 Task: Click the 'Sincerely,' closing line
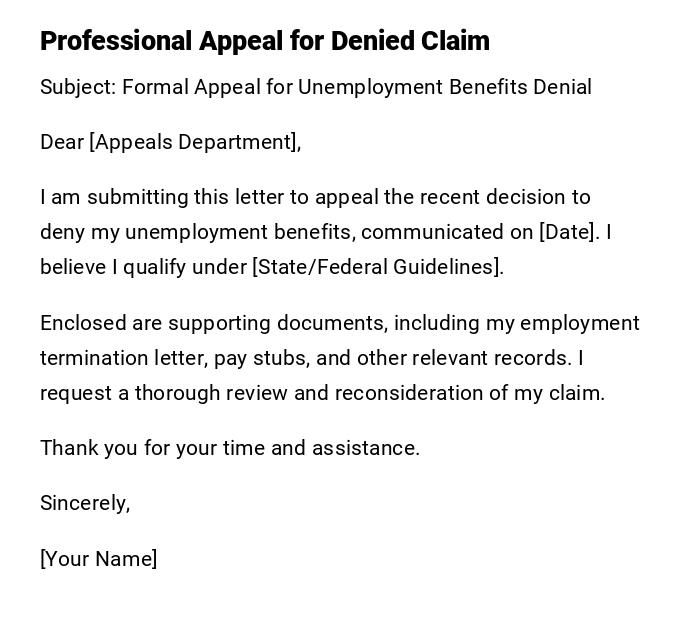(85, 503)
